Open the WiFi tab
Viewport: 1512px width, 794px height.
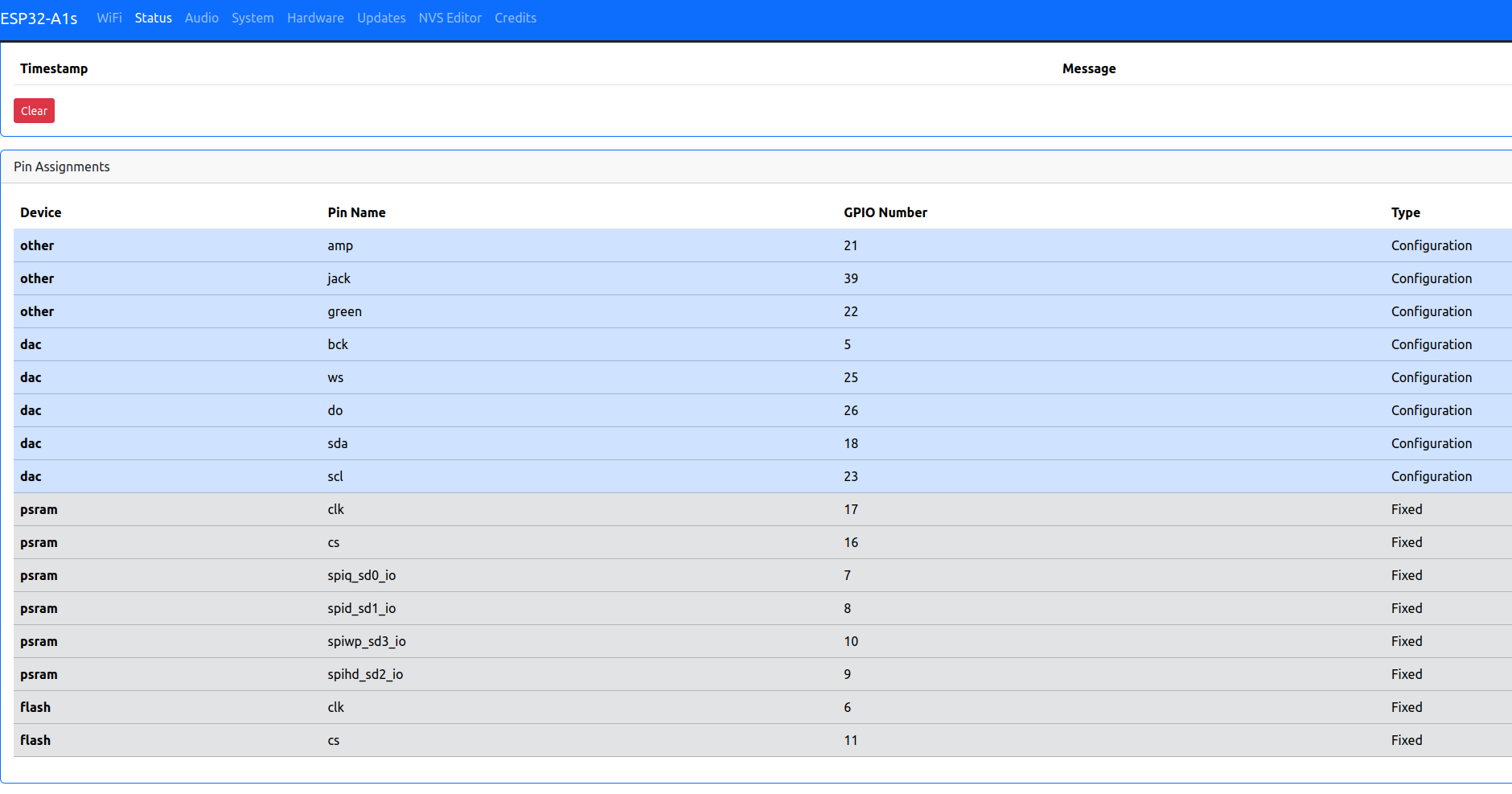109,18
